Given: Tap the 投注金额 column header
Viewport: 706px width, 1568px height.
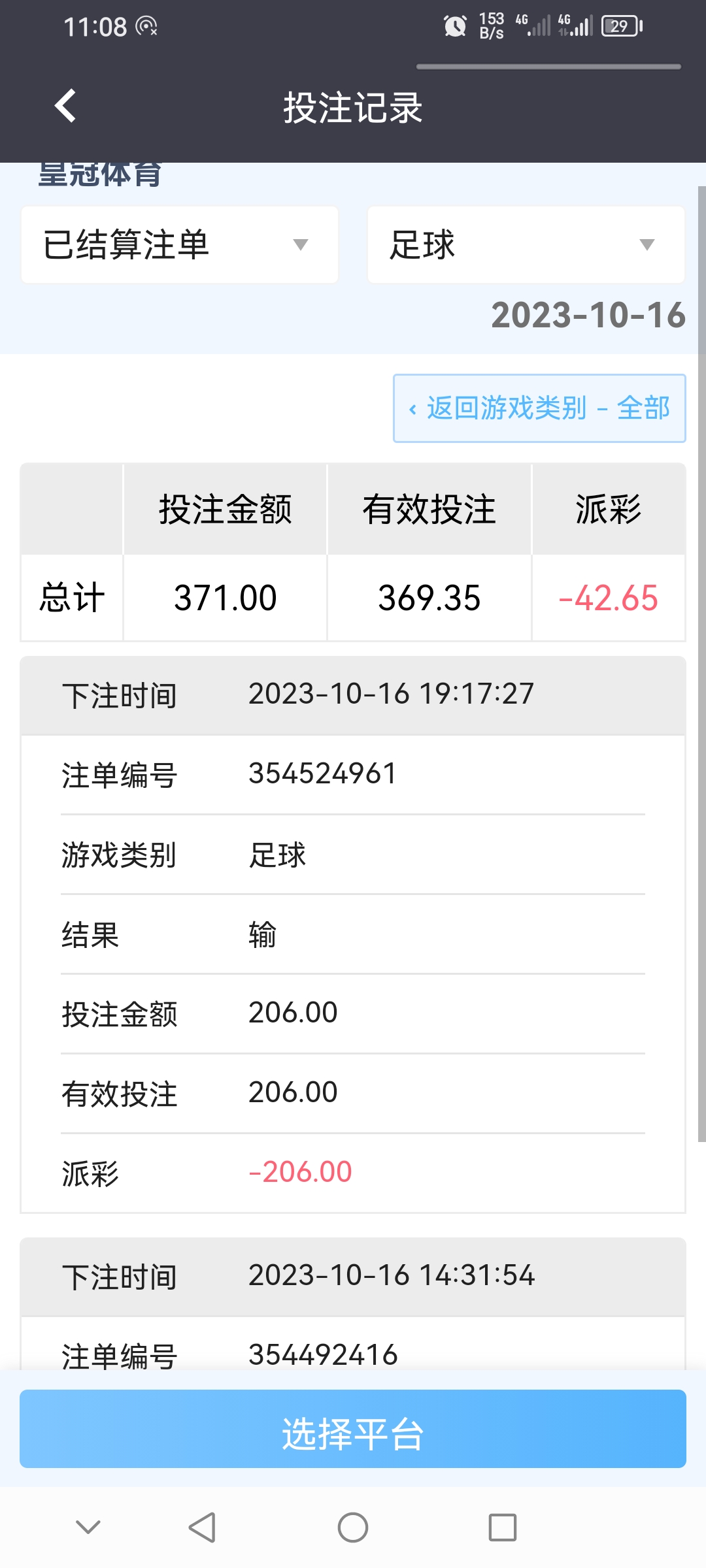Looking at the screenshot, I should pyautogui.click(x=225, y=509).
